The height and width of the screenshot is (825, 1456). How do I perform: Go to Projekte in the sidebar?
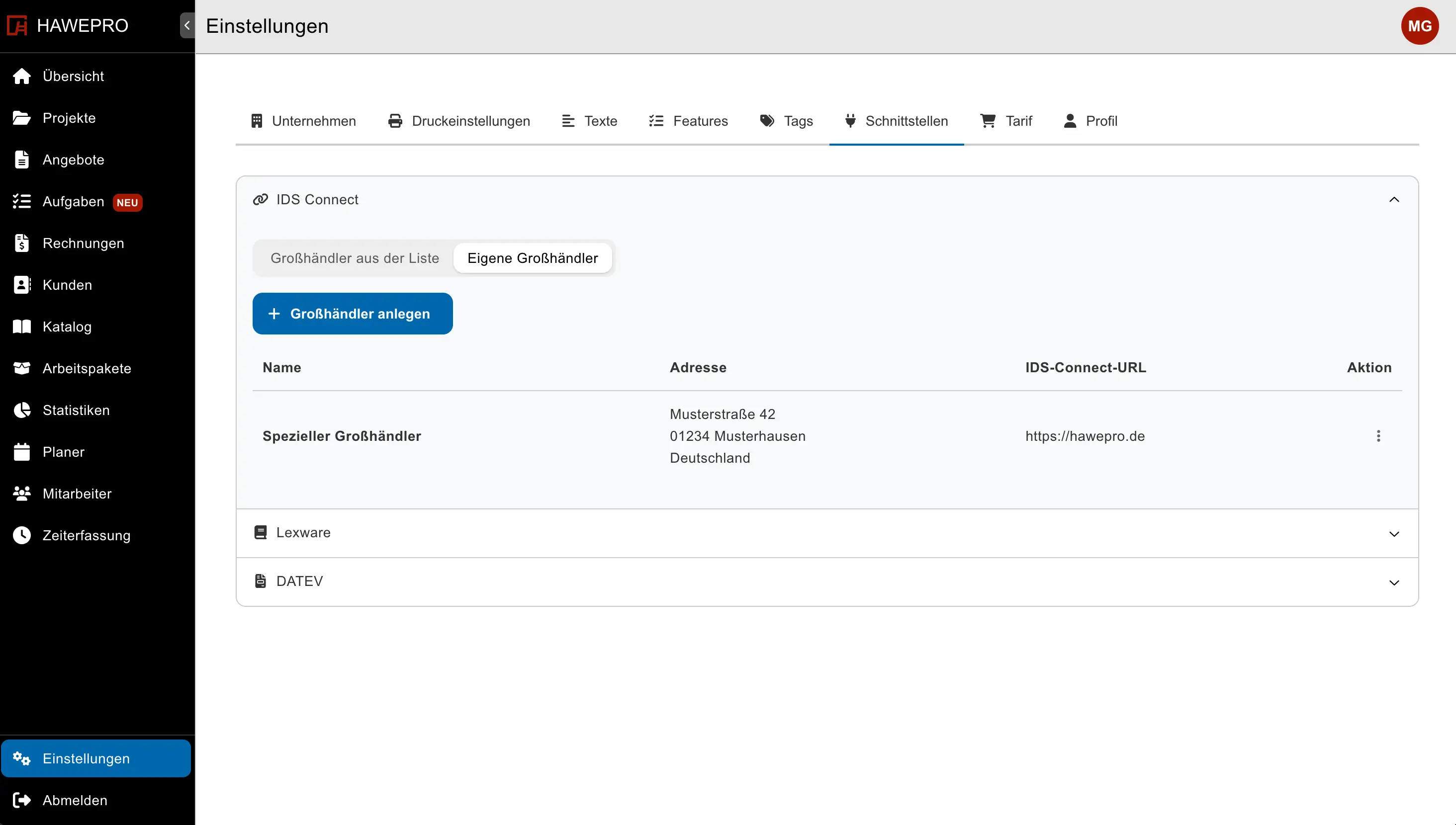96,118
